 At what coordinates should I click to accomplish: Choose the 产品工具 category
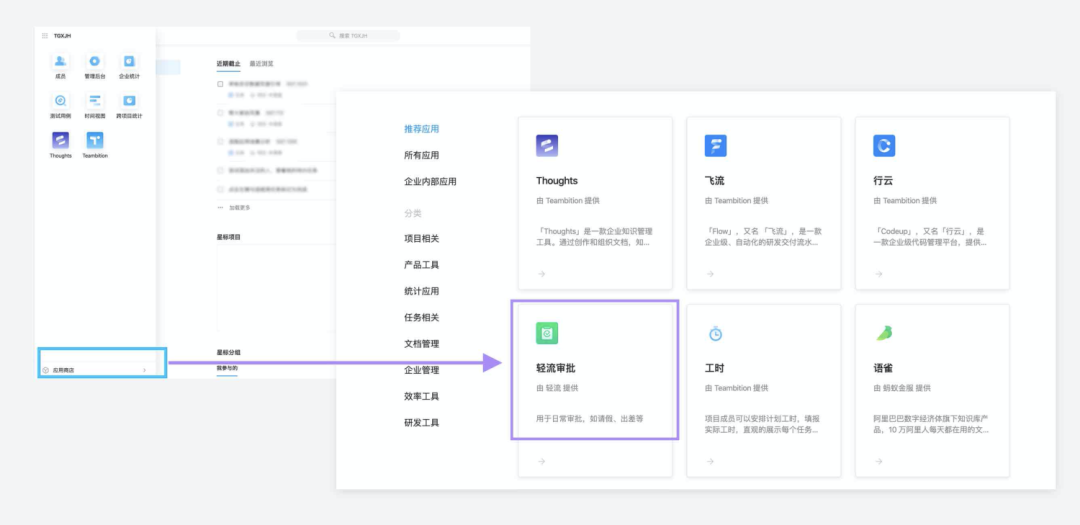422,265
